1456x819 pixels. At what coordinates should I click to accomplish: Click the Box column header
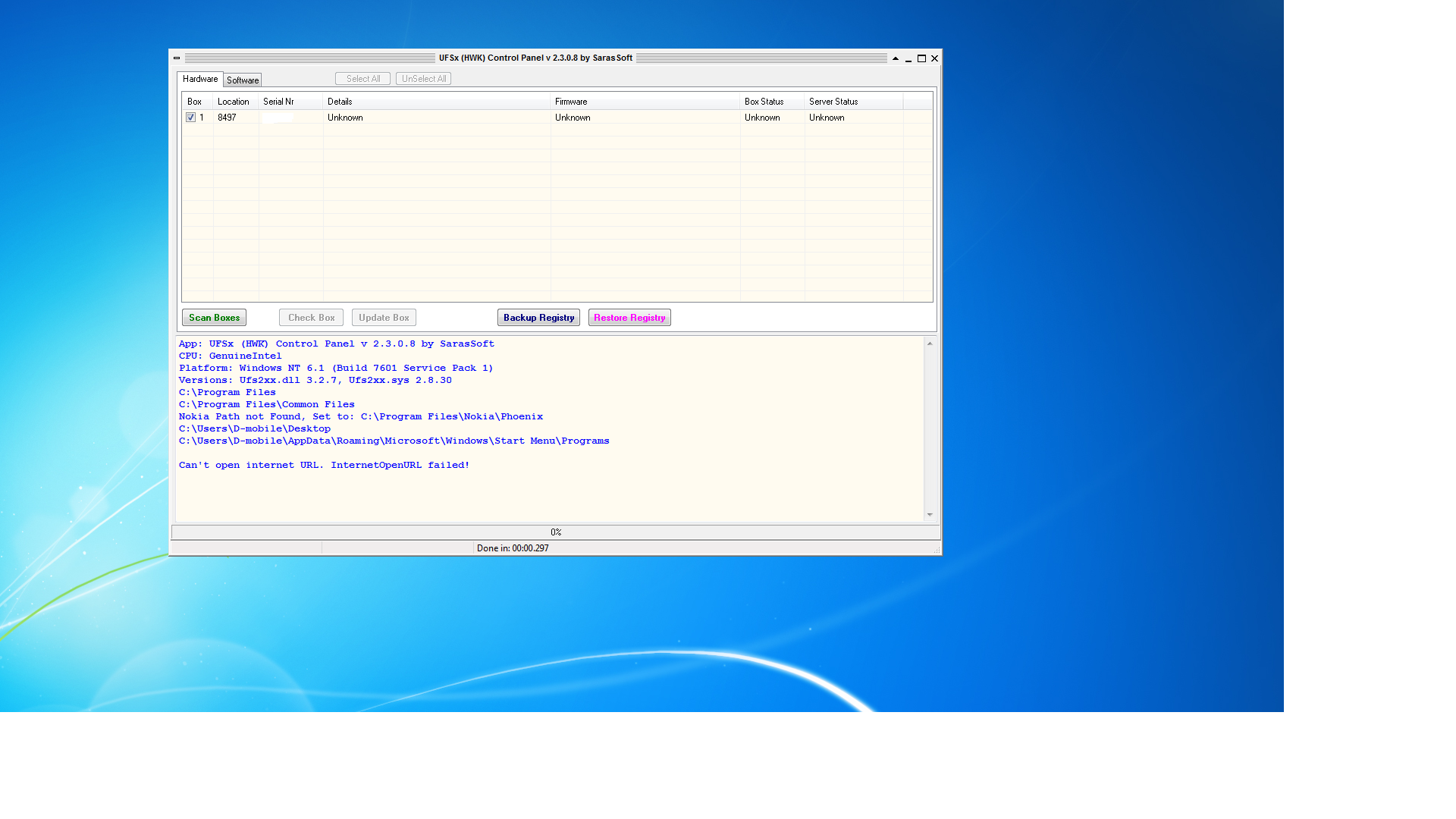click(x=198, y=102)
